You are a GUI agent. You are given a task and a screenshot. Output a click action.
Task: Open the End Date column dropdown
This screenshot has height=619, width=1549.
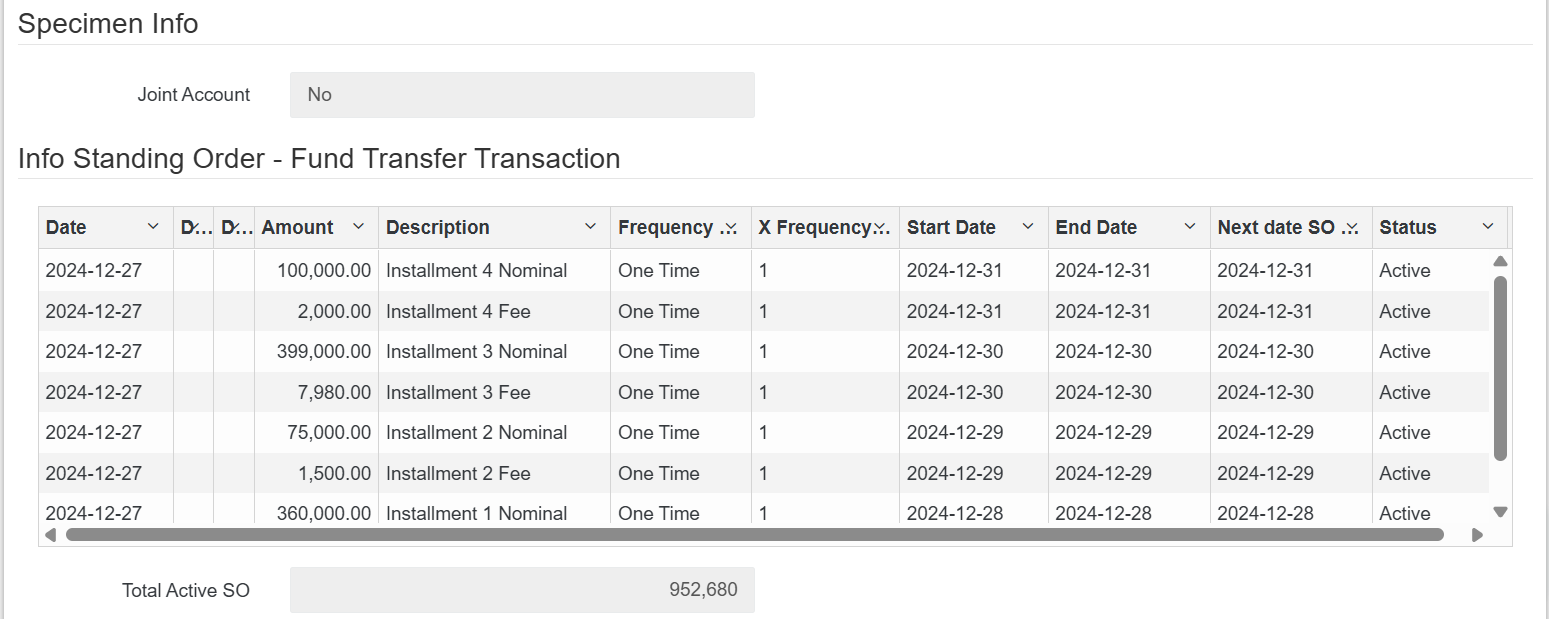tap(1190, 227)
